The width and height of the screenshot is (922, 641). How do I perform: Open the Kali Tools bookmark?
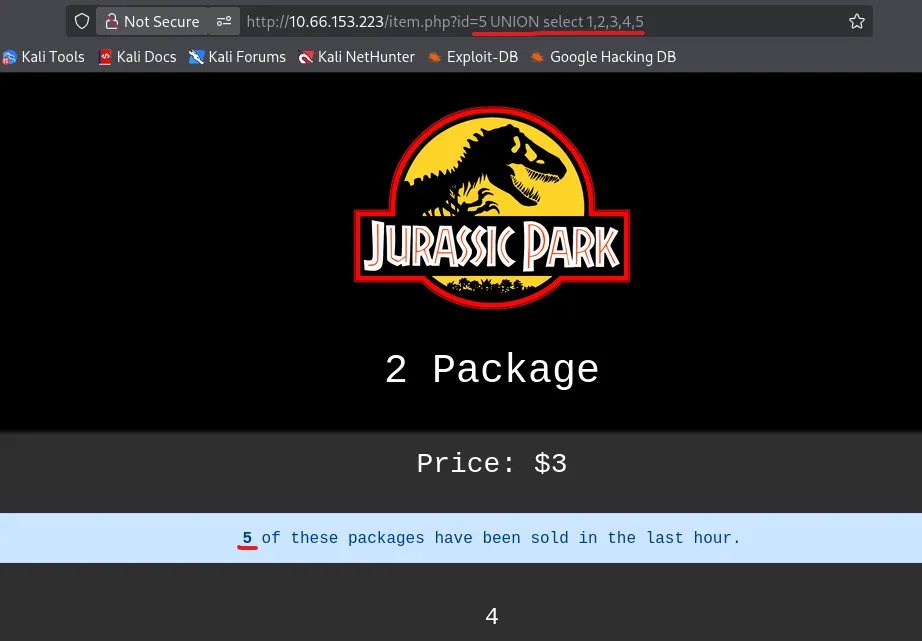point(44,57)
